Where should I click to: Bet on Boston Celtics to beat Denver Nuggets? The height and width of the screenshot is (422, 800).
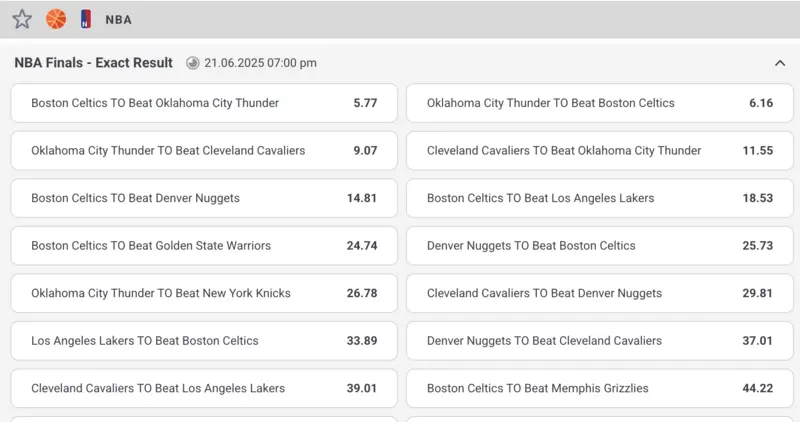[x=204, y=198]
